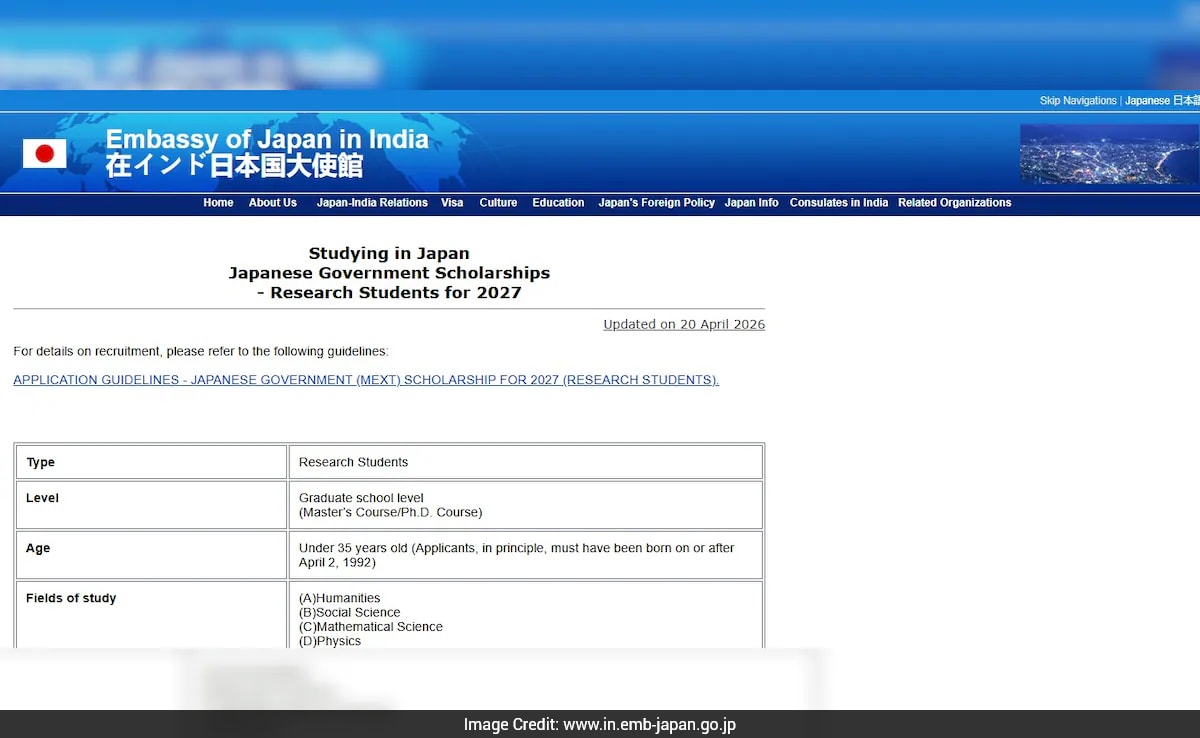Click 'For details on recruitment' sentence

201,352
